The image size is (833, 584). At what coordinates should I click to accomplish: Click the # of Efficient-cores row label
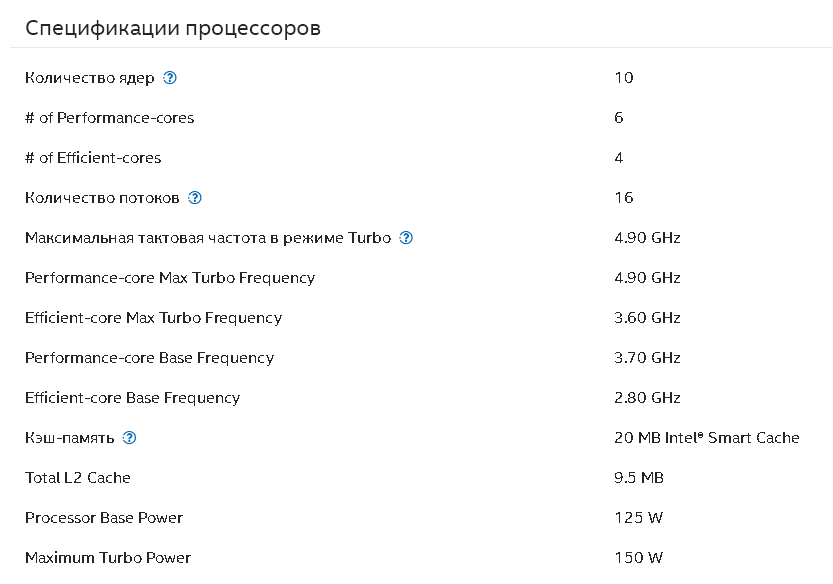tap(93, 158)
